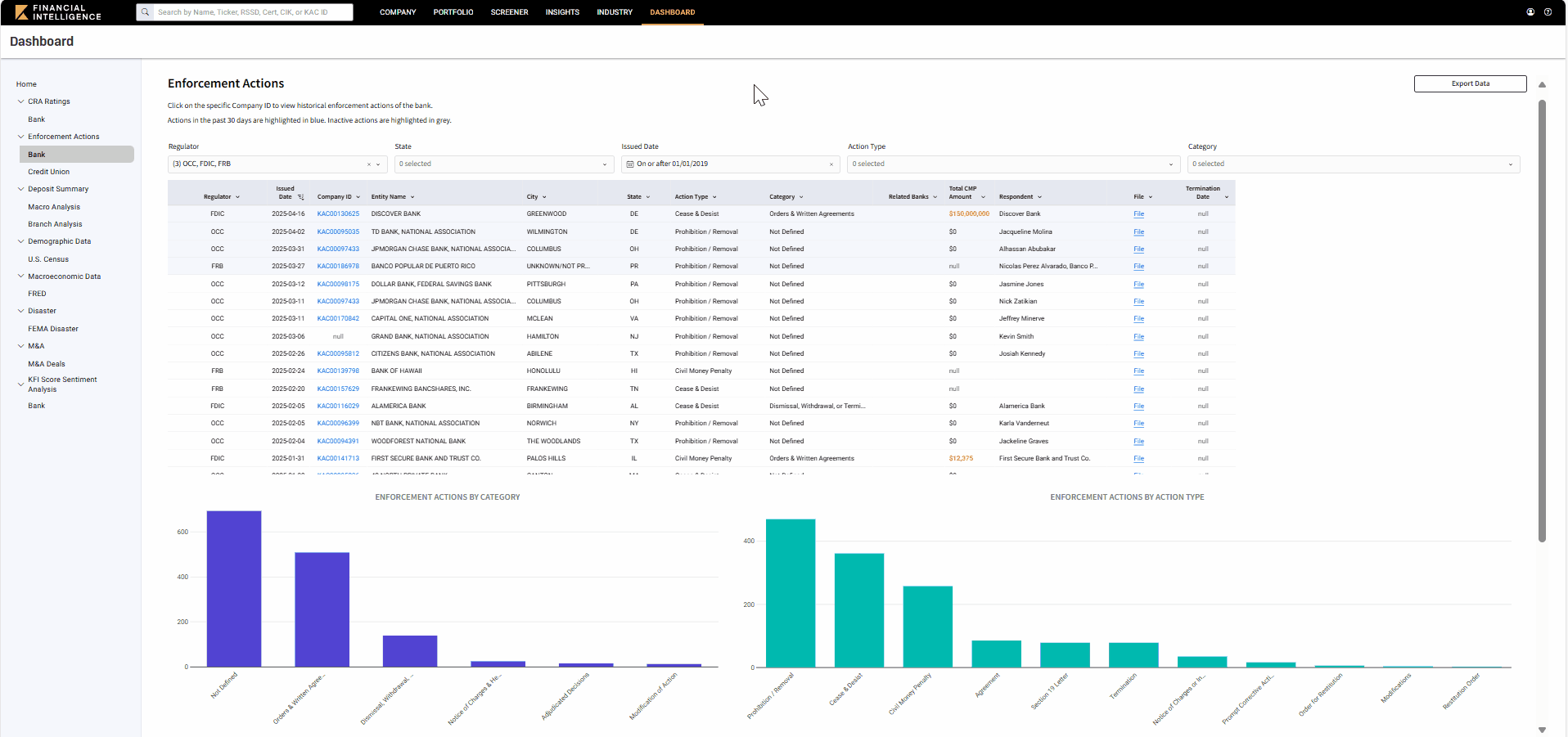Open the Termination Date column header menu
Viewport: 1568px width, 737px height.
coord(1227,197)
